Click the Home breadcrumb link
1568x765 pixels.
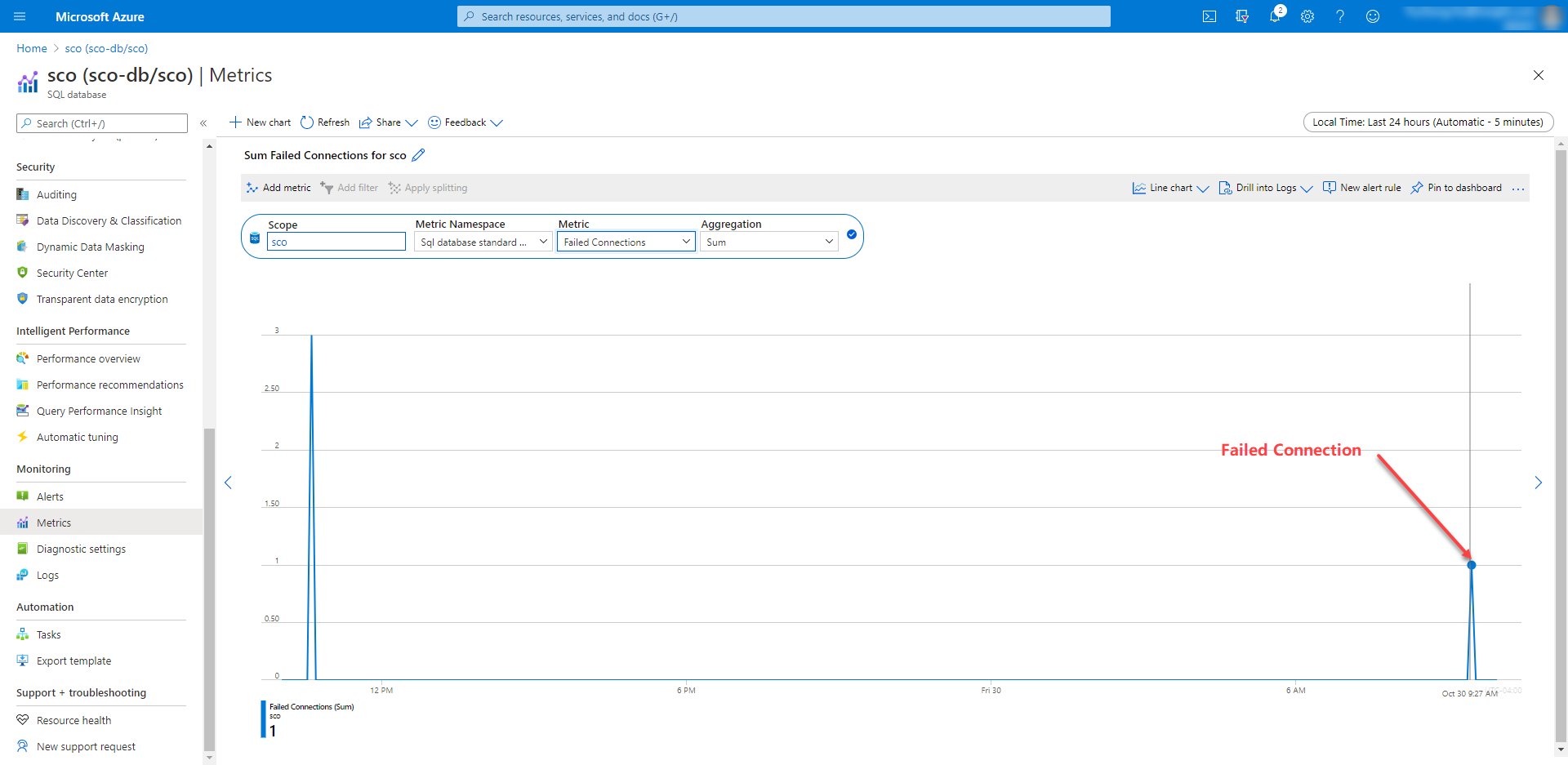tap(32, 48)
